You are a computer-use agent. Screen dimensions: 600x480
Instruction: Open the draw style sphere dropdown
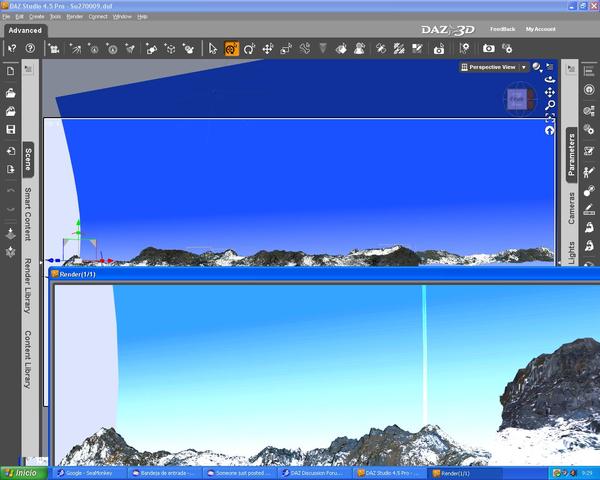pos(537,67)
